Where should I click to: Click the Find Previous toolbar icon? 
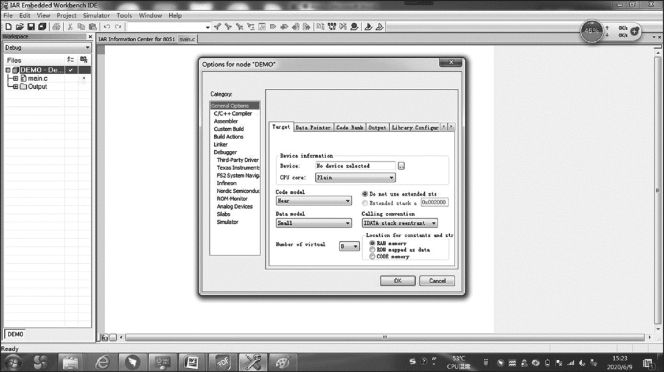point(217,27)
